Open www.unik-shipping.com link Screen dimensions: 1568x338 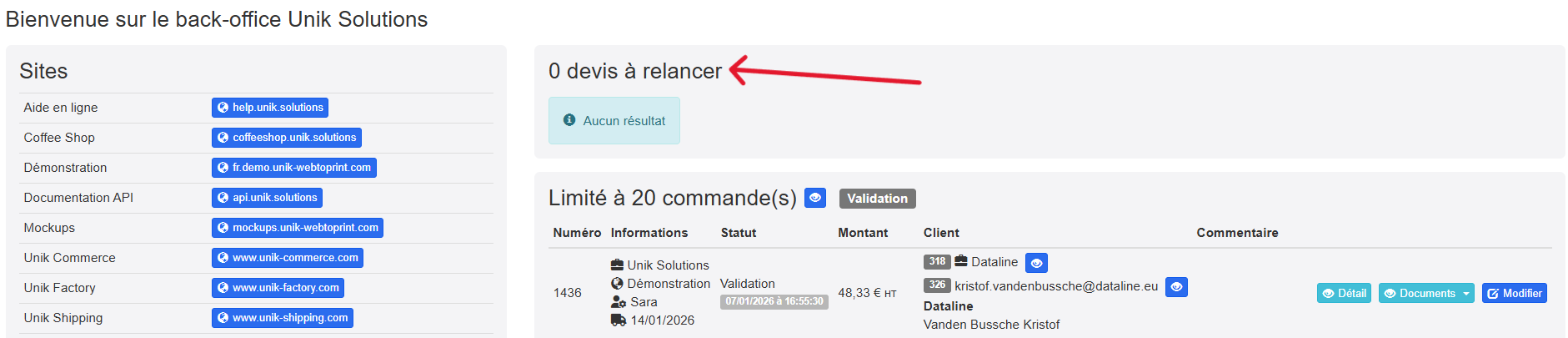coord(282,318)
